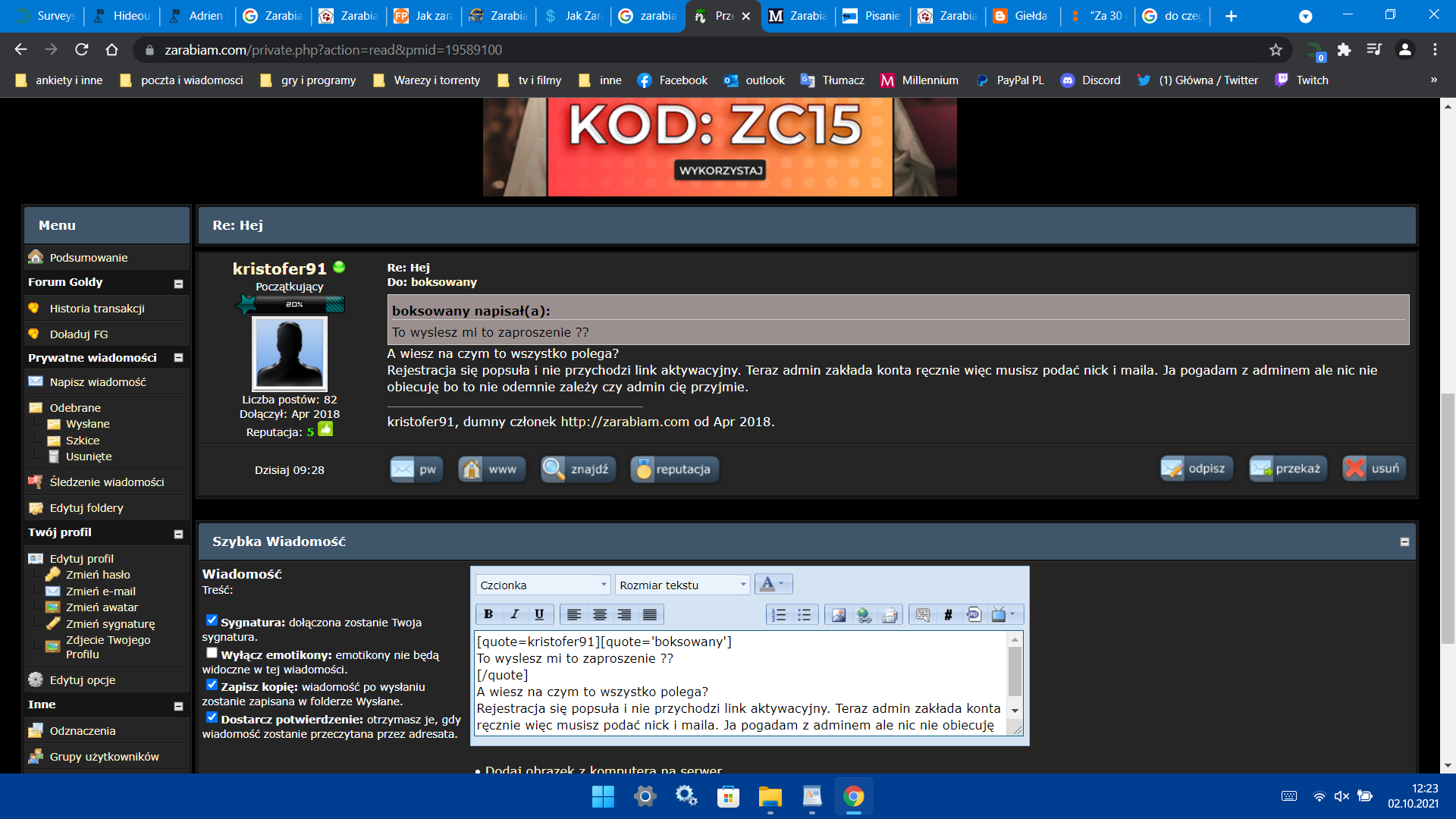Disable the Sygnatura checkbox
Screen dimensions: 1456x819
[212, 620]
